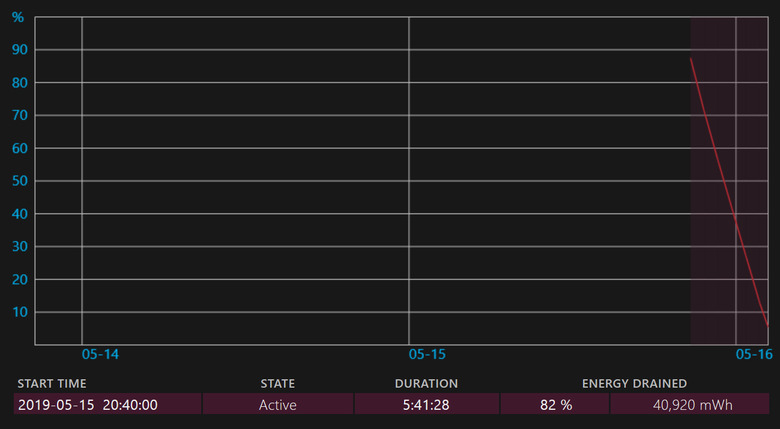Image resolution: width=780 pixels, height=429 pixels.
Task: Select the 5:41:28 duration value
Action: (426, 404)
